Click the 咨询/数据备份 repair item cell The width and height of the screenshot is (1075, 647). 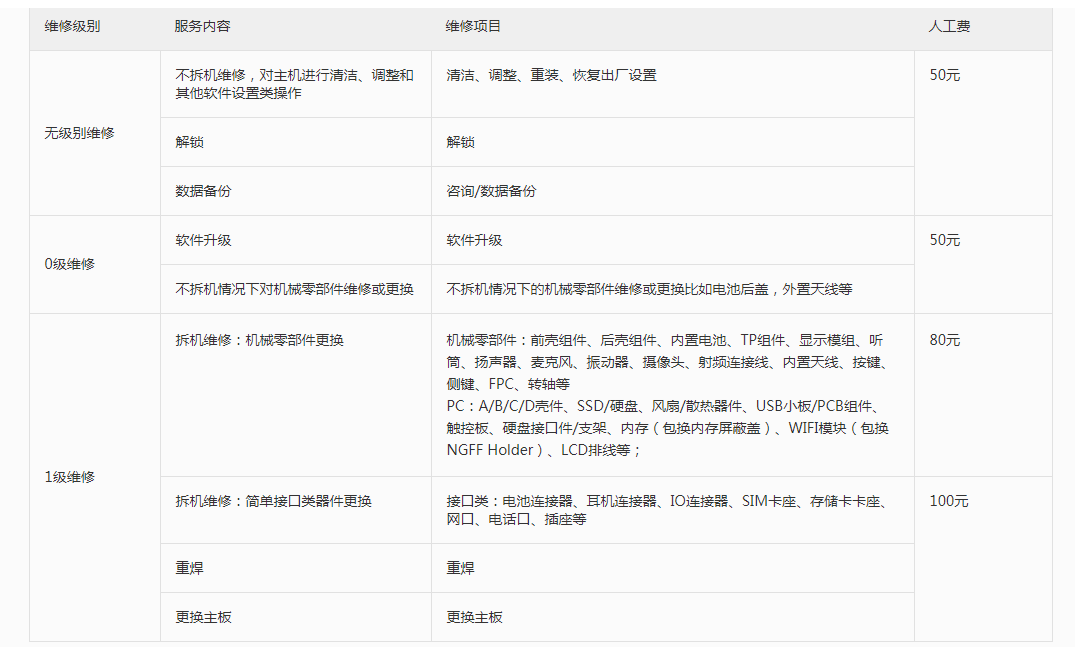coord(492,190)
